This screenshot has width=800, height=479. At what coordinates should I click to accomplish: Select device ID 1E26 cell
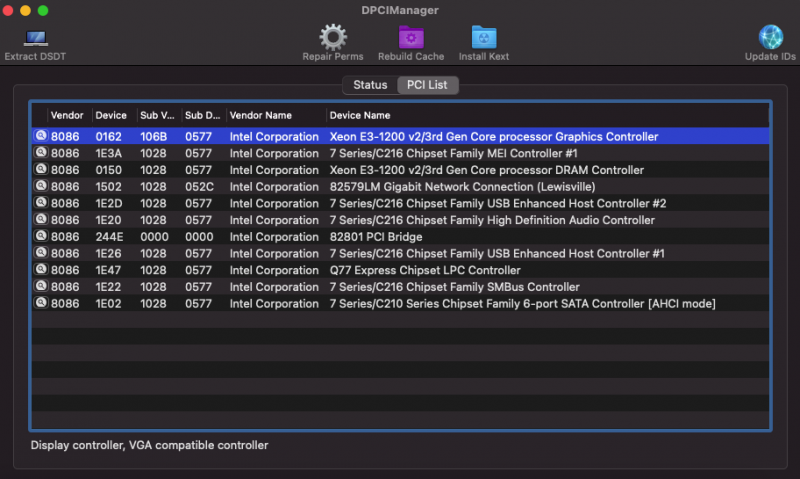coord(108,254)
